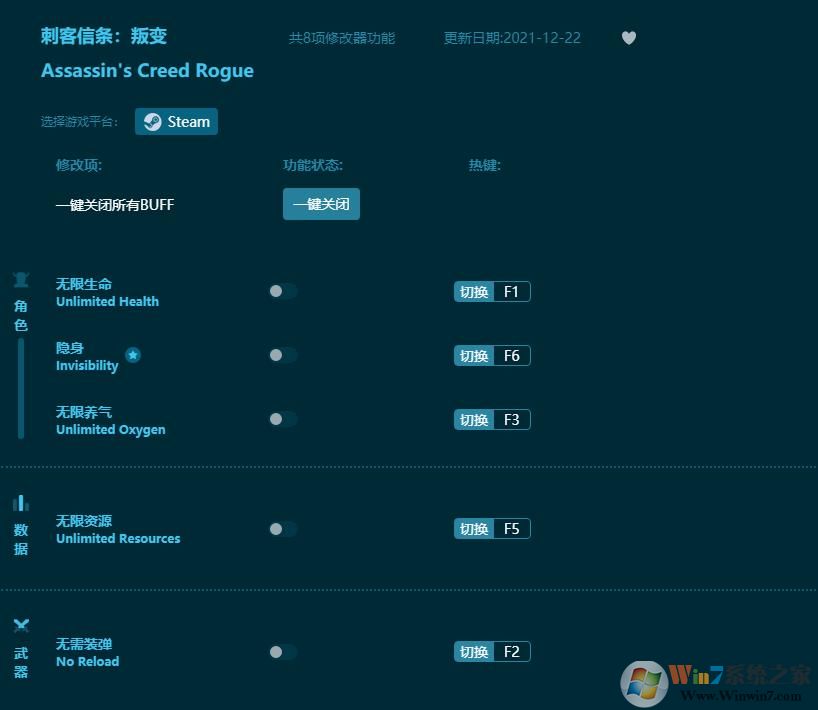Enable the Invisibility toggle
Screen dimensions: 818x710
coord(282,355)
